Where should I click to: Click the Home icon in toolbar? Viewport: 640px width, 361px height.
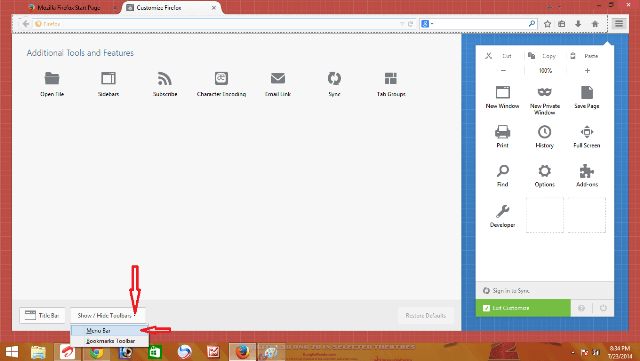click(x=595, y=24)
